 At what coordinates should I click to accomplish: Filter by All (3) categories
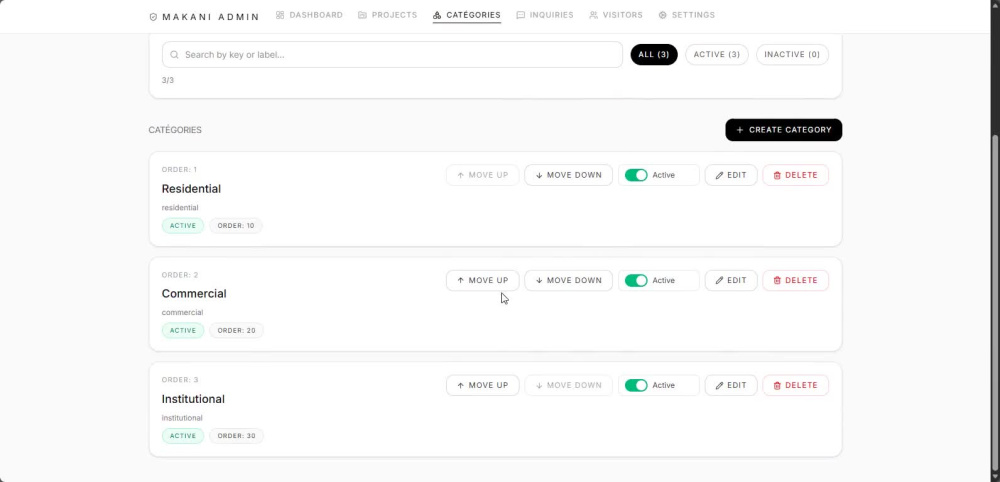click(x=654, y=55)
